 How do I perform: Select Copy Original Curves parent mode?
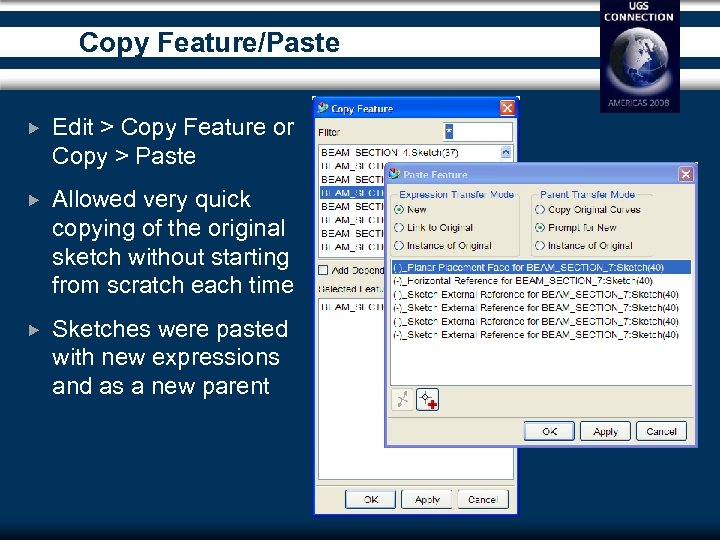(540, 210)
